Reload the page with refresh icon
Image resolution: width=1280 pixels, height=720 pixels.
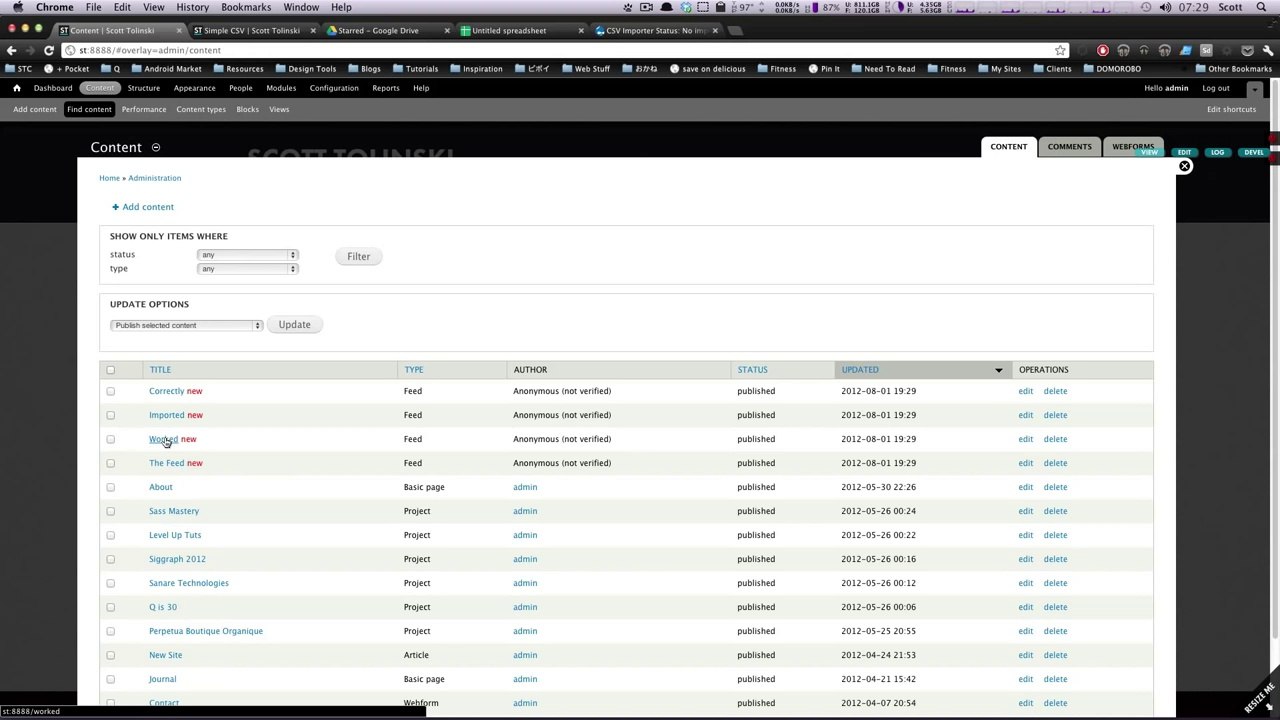48,50
